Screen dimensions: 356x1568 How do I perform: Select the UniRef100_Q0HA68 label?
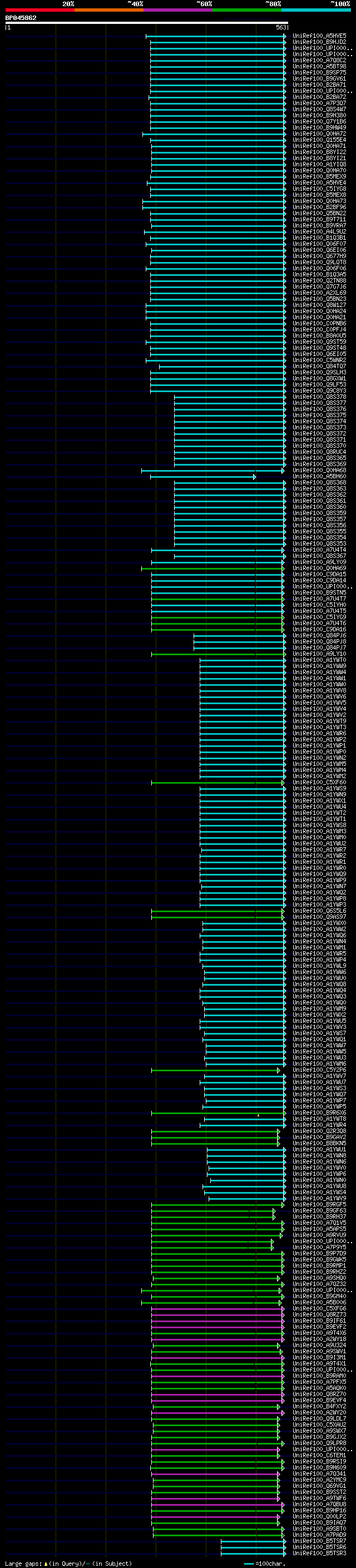pos(319,470)
